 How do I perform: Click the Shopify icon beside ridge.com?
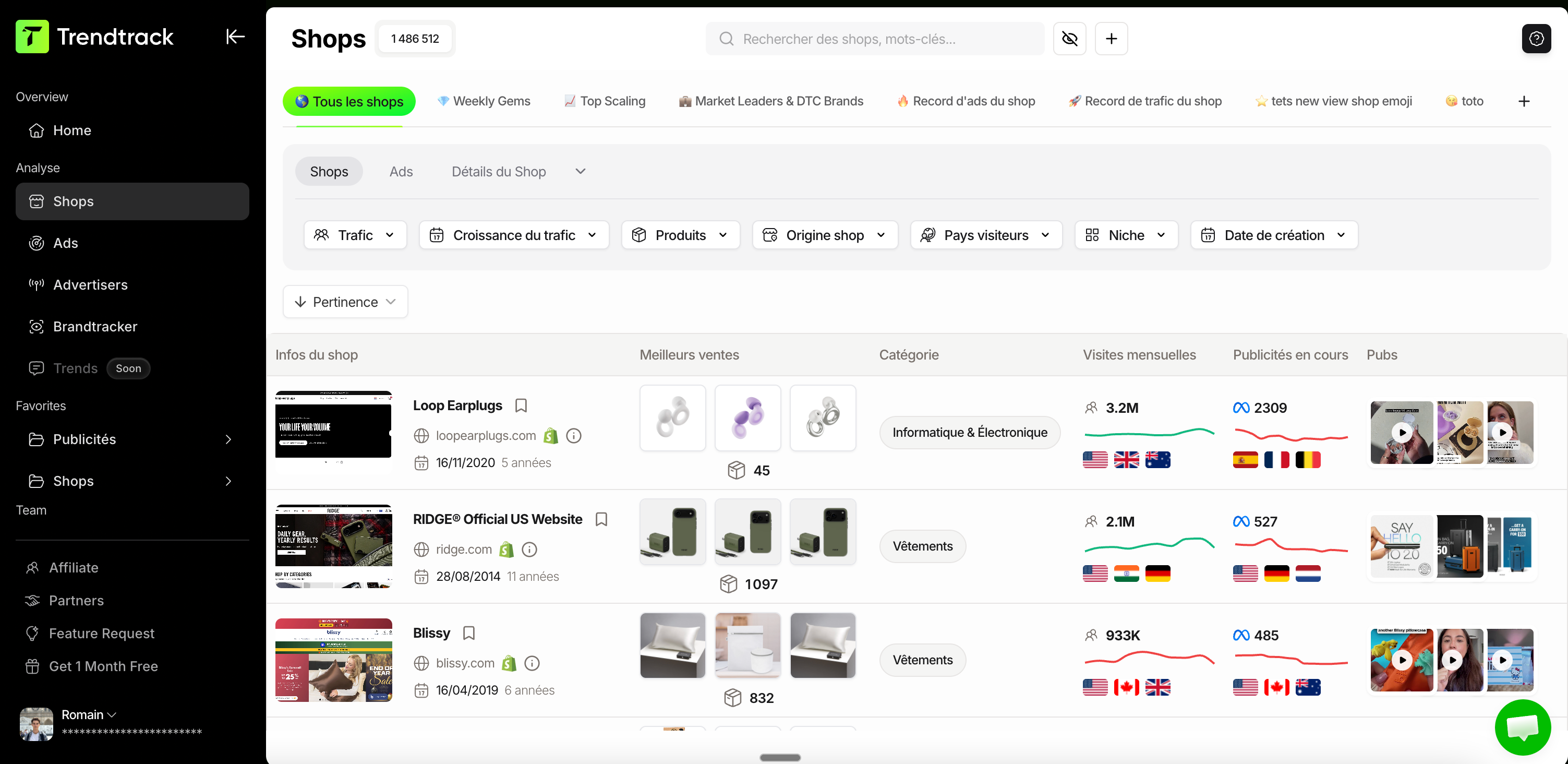coord(506,550)
